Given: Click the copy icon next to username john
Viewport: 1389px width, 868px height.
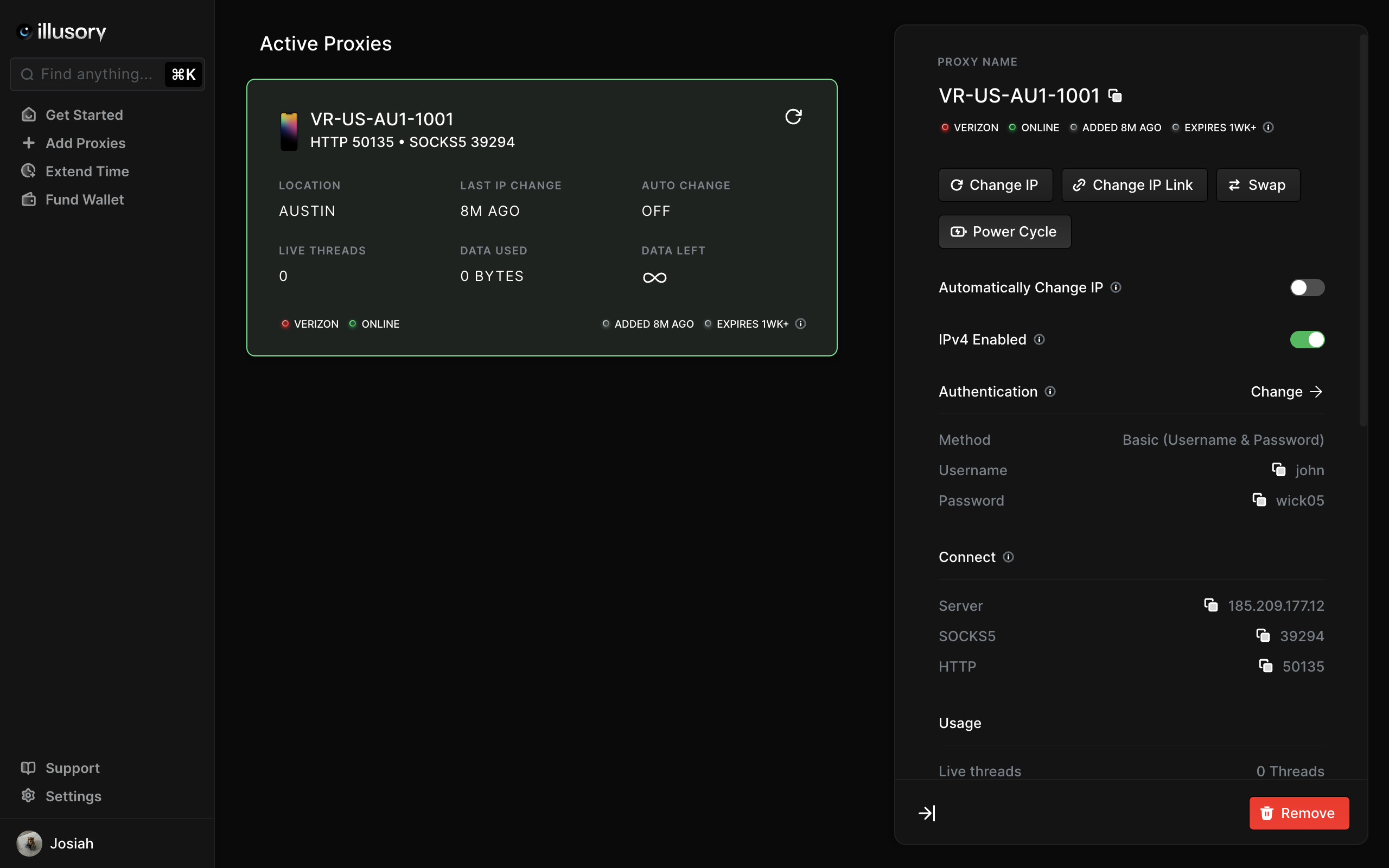Looking at the screenshot, I should pos(1278,470).
